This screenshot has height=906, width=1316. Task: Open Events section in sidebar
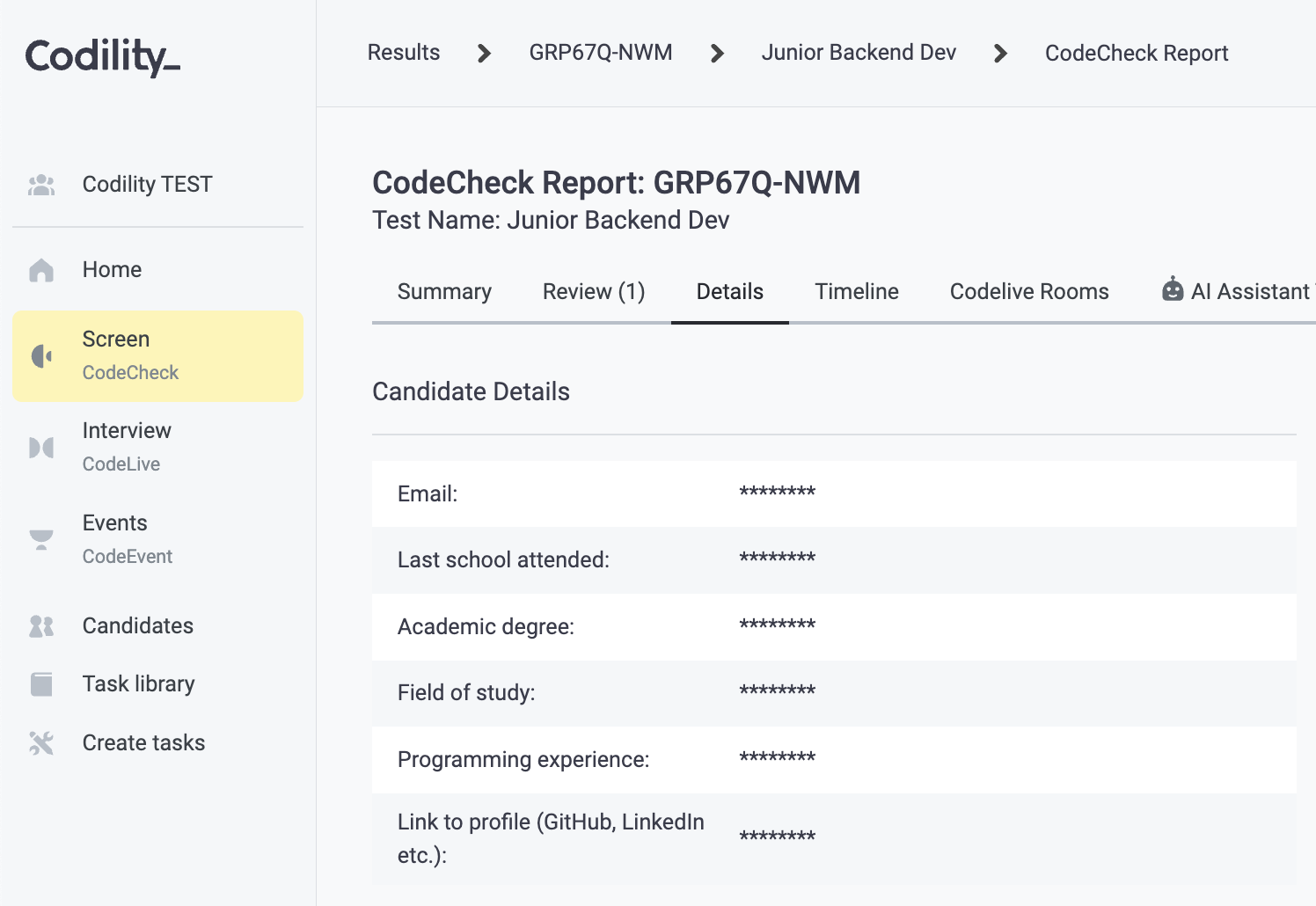coord(114,523)
